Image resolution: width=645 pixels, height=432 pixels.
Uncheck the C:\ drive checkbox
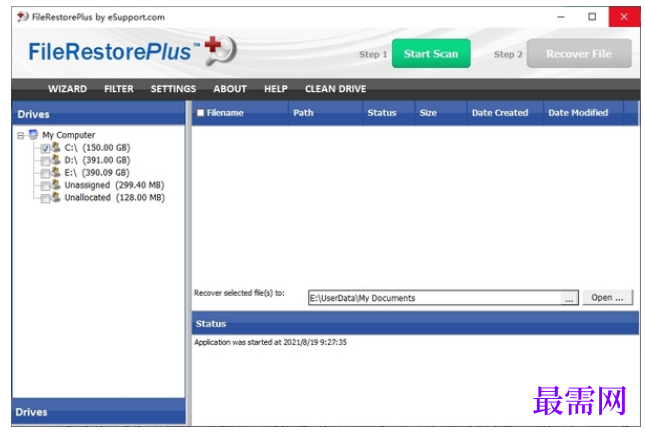[x=45, y=149]
